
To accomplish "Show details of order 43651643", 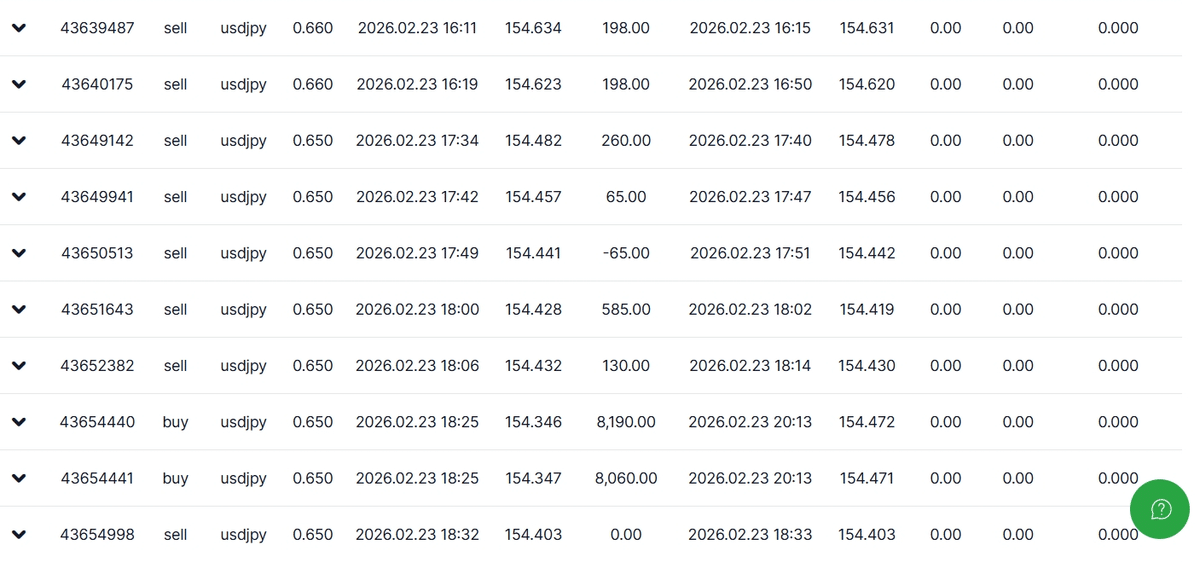I will (19, 309).
